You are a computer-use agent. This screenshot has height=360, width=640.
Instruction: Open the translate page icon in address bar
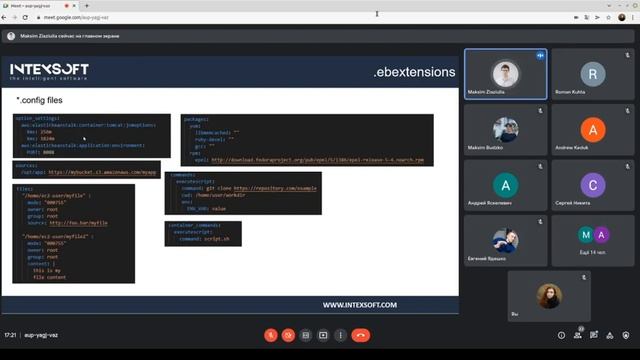587,18
